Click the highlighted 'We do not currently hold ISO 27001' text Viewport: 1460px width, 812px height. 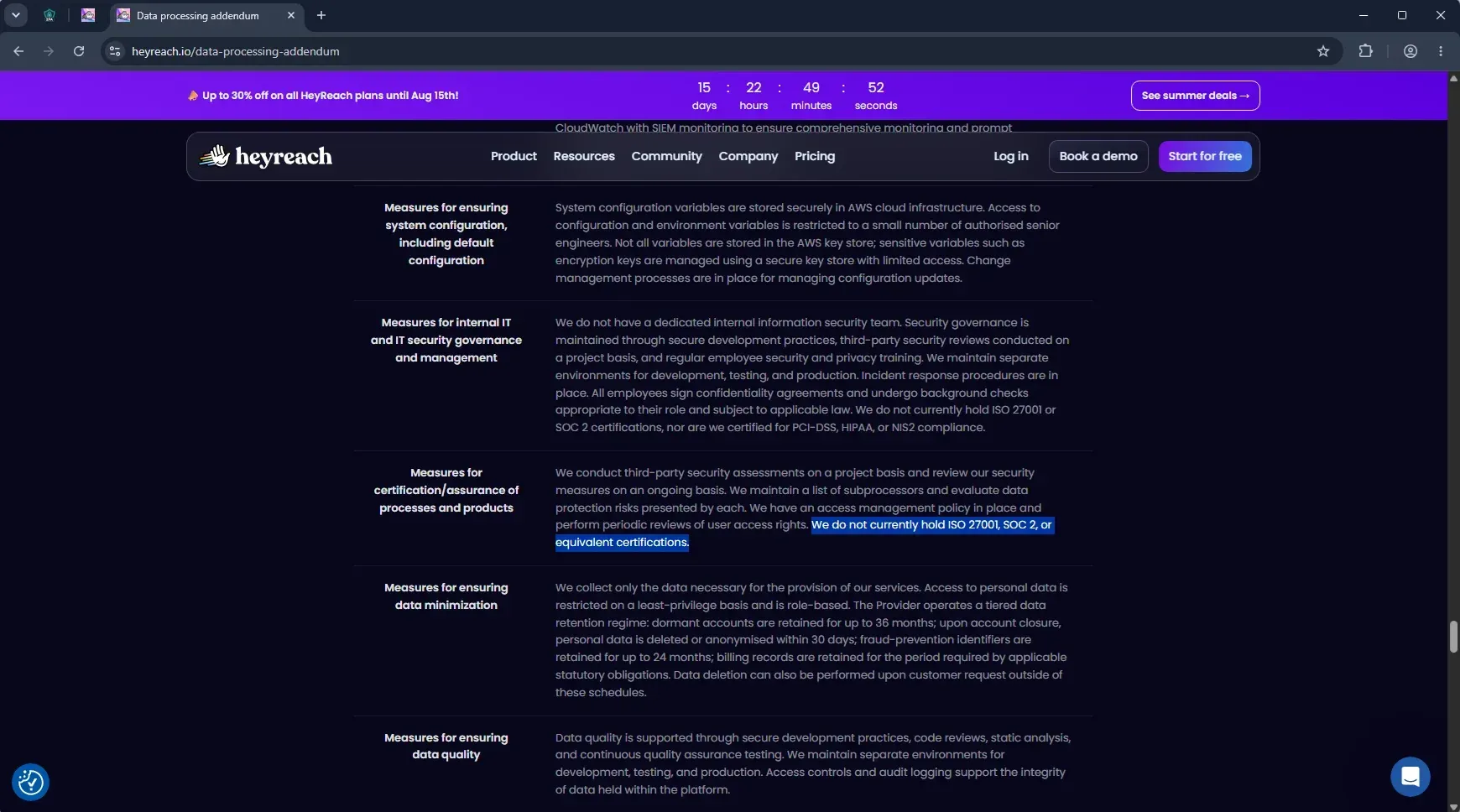[x=804, y=534]
